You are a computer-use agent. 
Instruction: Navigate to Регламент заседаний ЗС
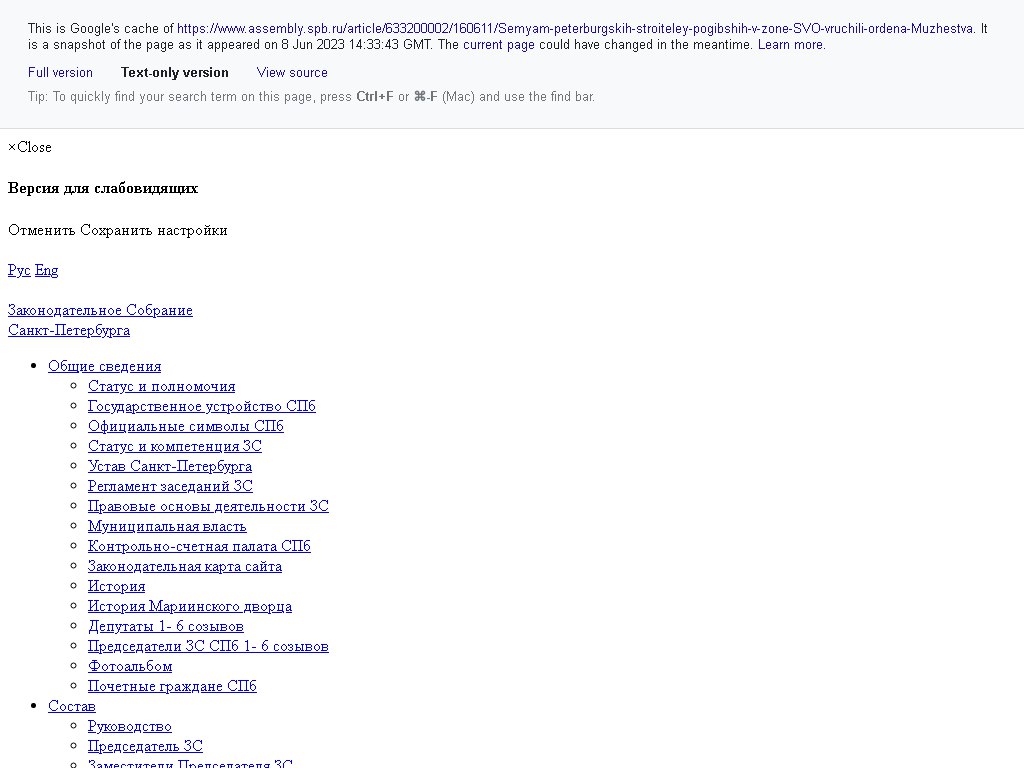coord(170,486)
